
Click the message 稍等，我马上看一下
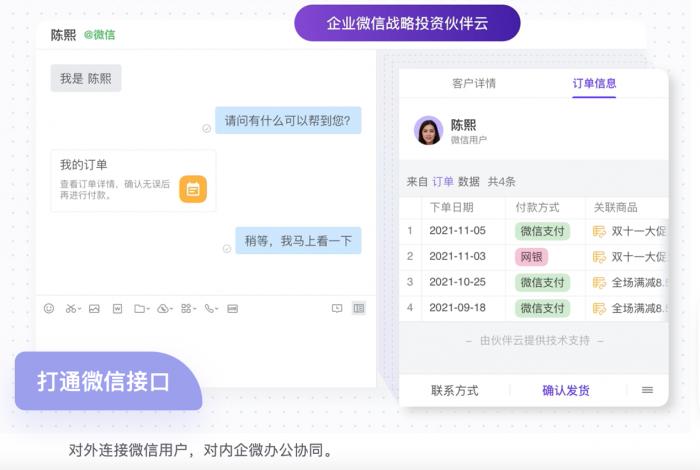pos(298,241)
